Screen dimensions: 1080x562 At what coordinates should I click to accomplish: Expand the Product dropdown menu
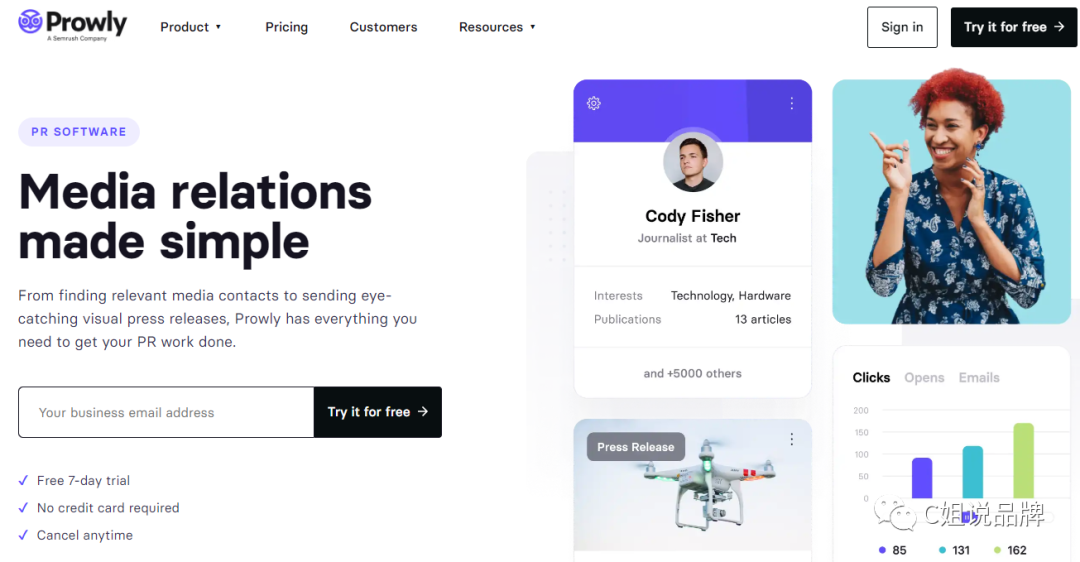tap(191, 27)
